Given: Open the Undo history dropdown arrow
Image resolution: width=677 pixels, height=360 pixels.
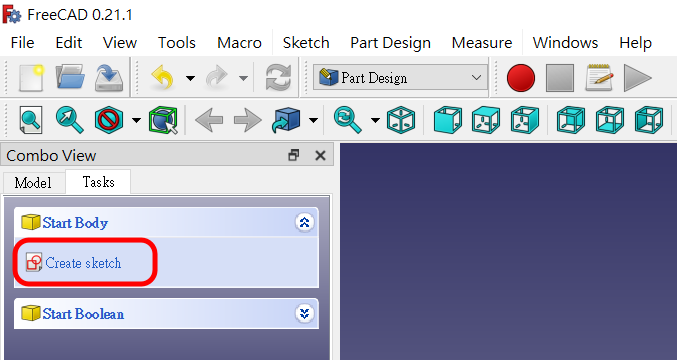Looking at the screenshot, I should [190, 78].
